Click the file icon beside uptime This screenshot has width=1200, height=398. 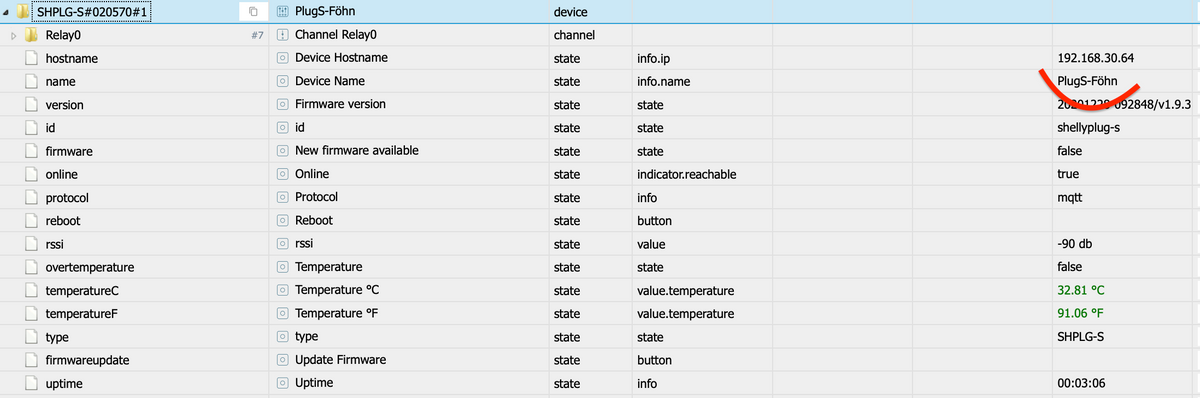[31, 383]
